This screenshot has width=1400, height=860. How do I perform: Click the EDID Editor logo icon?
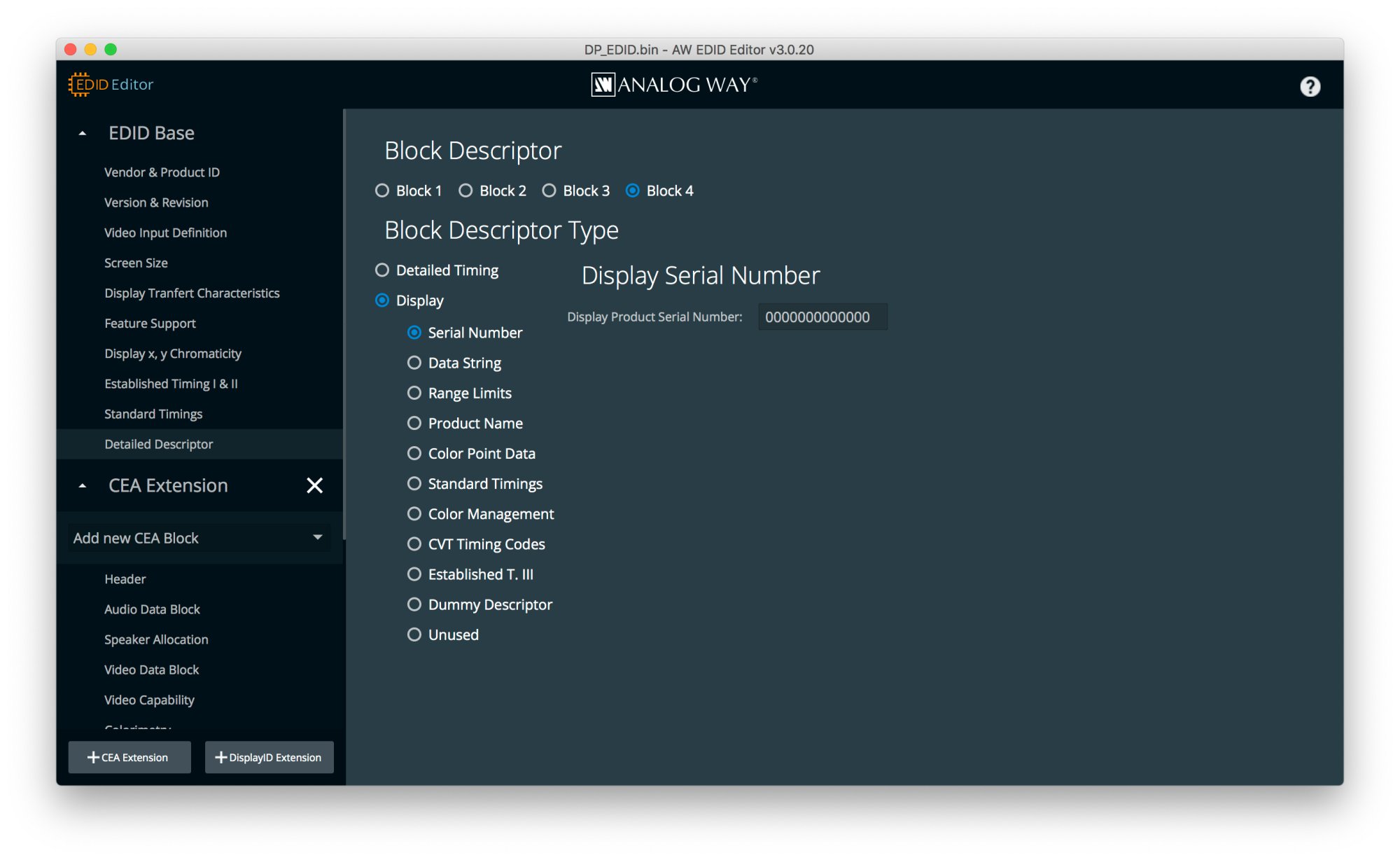pyautogui.click(x=79, y=85)
